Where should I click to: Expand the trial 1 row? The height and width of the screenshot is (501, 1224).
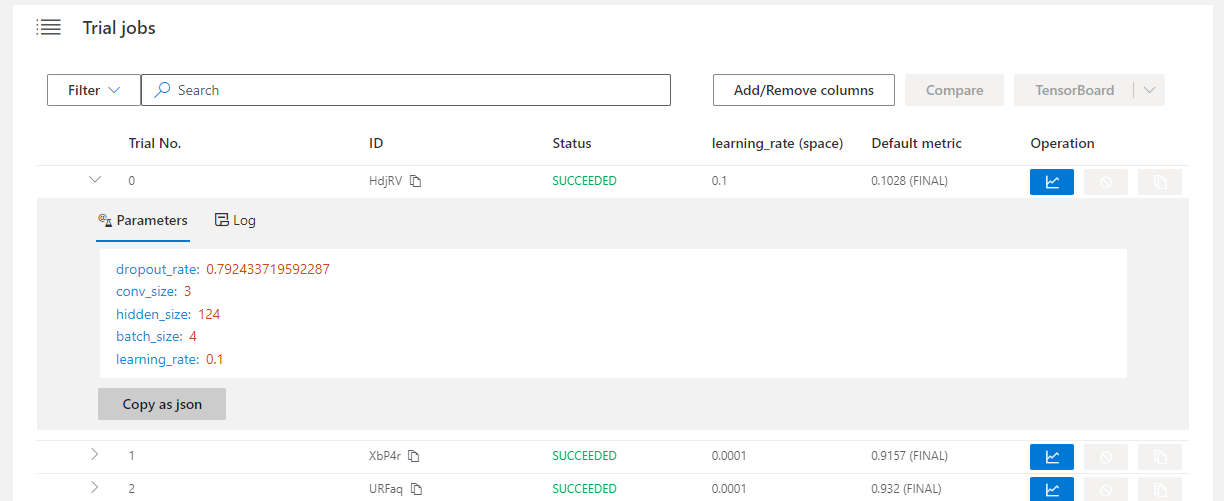pos(95,455)
